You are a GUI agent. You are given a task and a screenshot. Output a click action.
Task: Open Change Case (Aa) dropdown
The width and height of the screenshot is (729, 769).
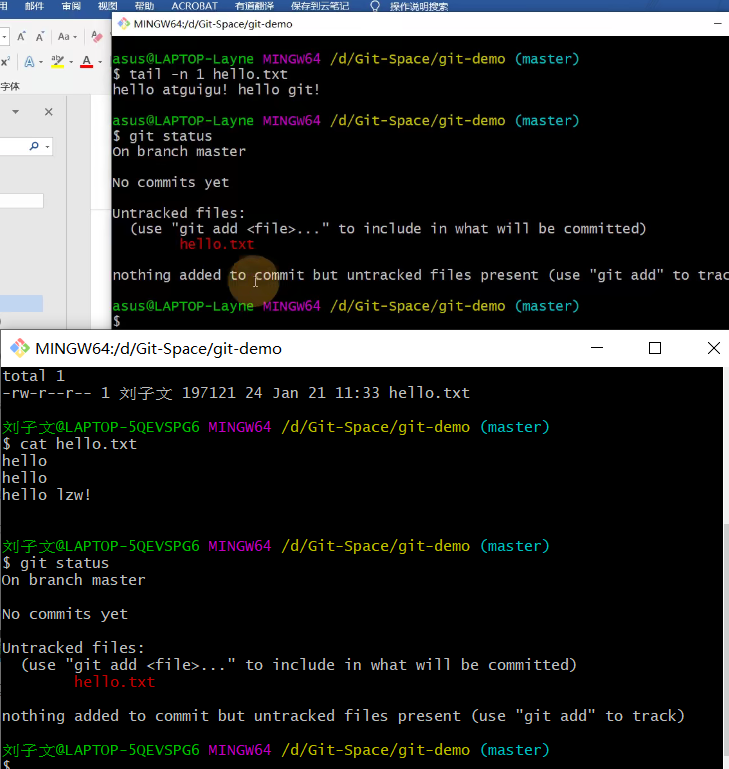[x=67, y=36]
